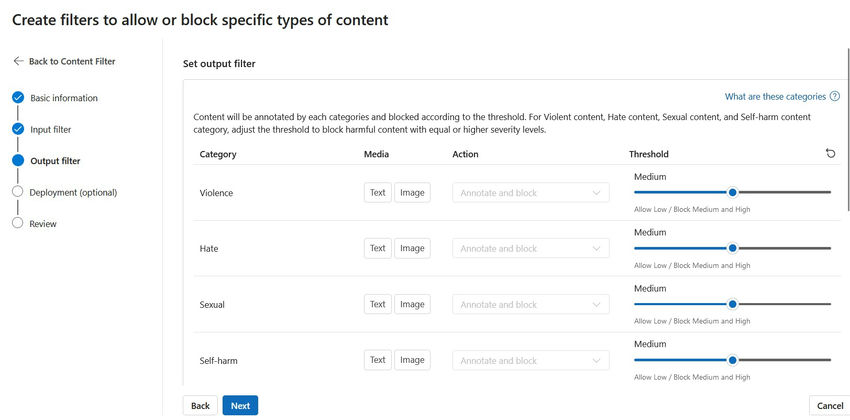Viewport: 850px width, 420px height.
Task: Click the back arrow beside Content Filter
Action: pos(18,61)
